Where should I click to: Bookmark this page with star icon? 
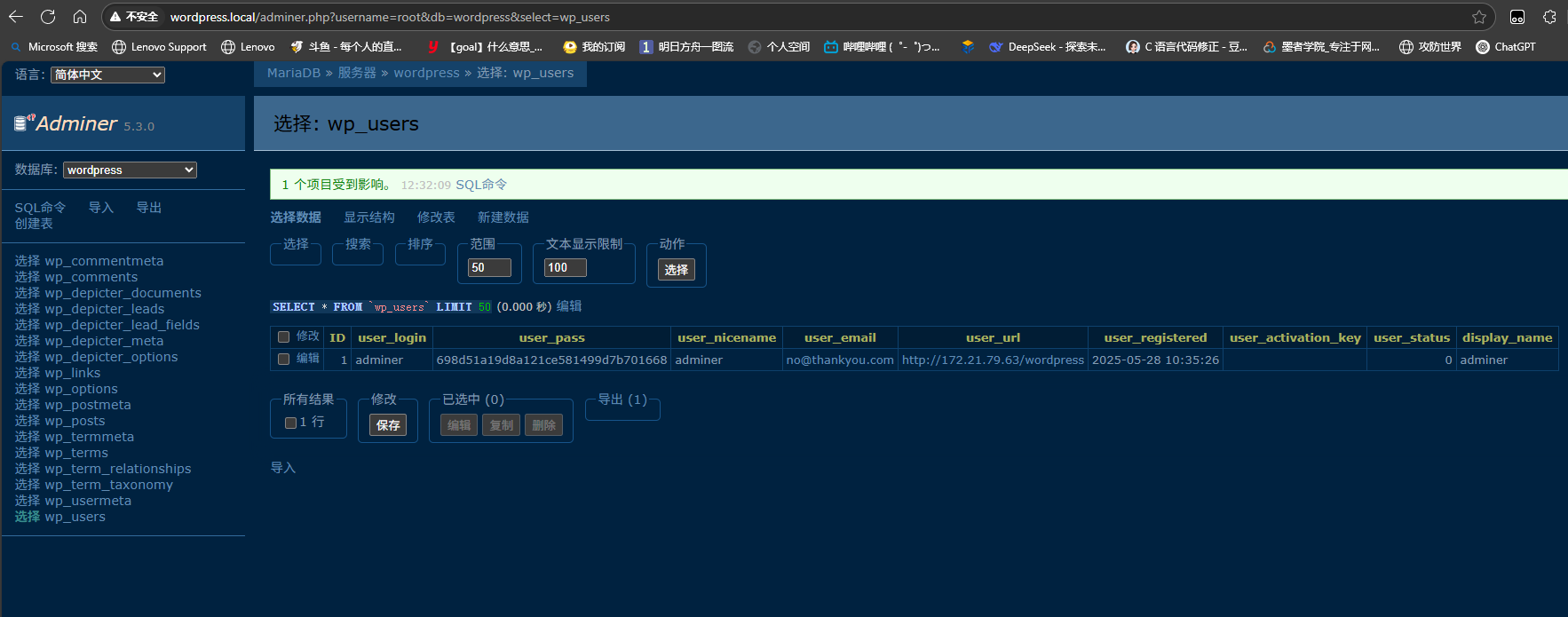[x=1479, y=17]
